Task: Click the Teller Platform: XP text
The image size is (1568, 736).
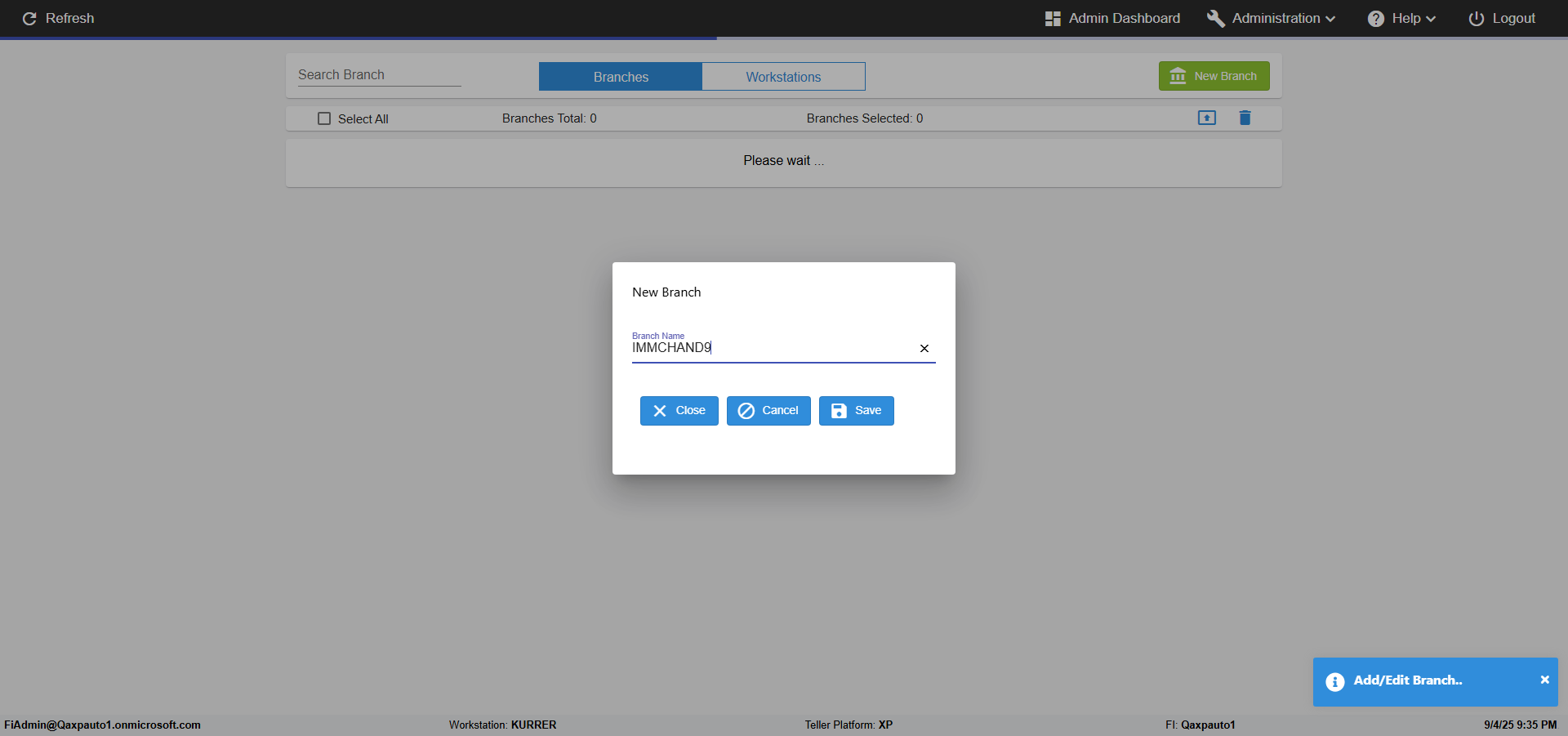Action: tap(849, 725)
